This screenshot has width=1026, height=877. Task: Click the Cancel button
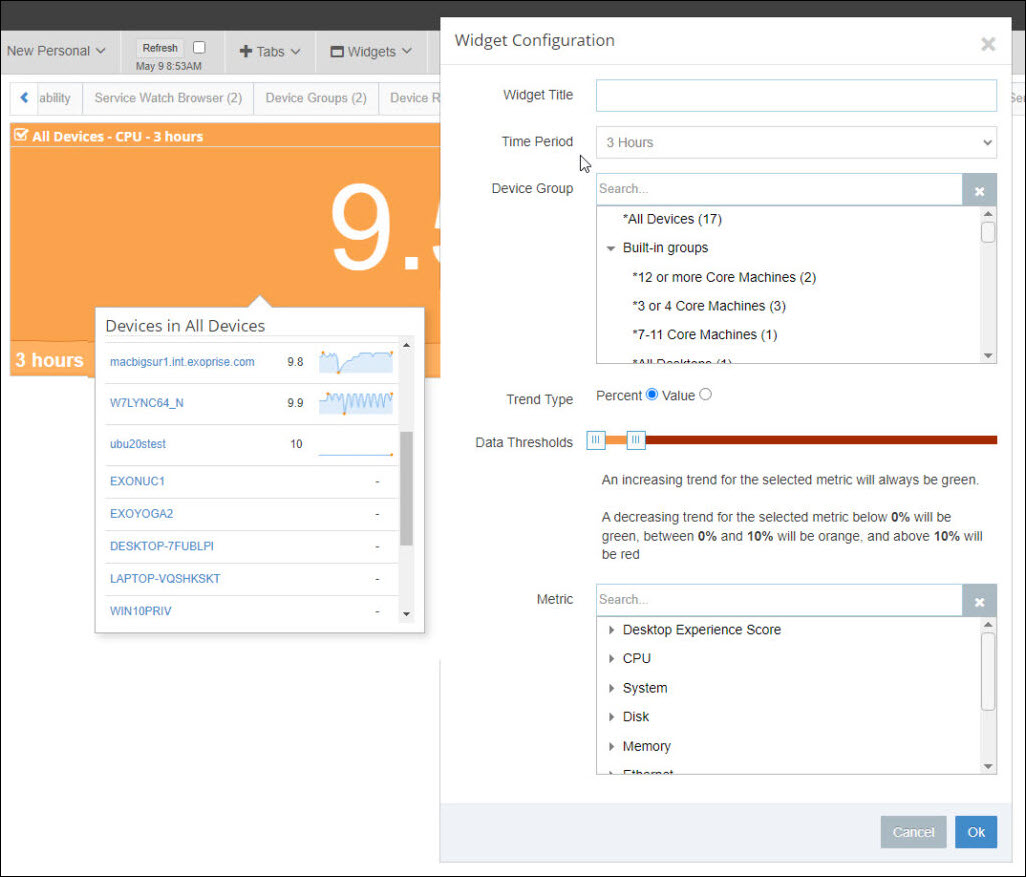912,832
